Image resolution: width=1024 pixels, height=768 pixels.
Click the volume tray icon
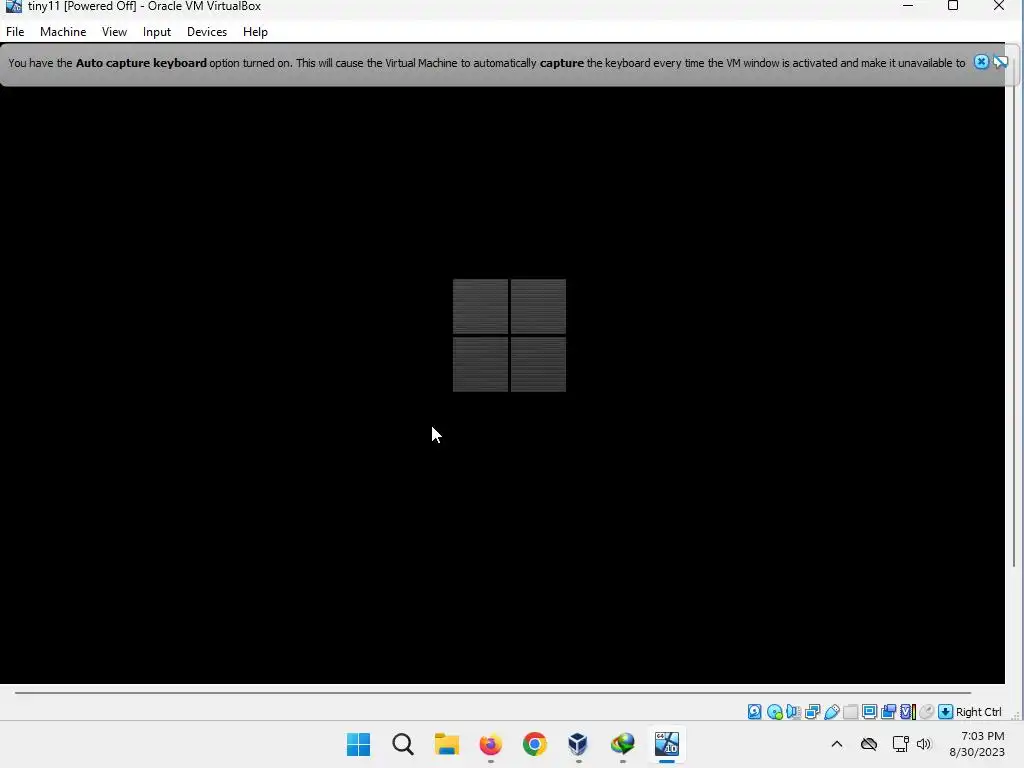pyautogui.click(x=923, y=744)
